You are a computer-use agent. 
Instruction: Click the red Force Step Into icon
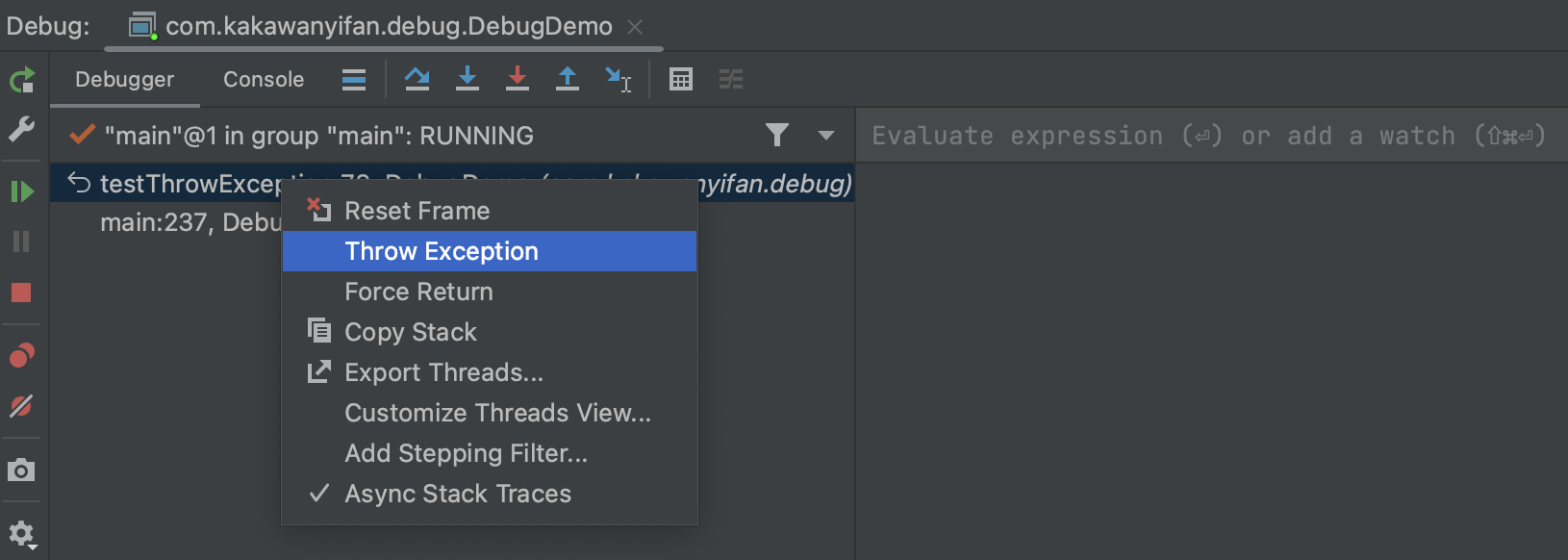(518, 79)
